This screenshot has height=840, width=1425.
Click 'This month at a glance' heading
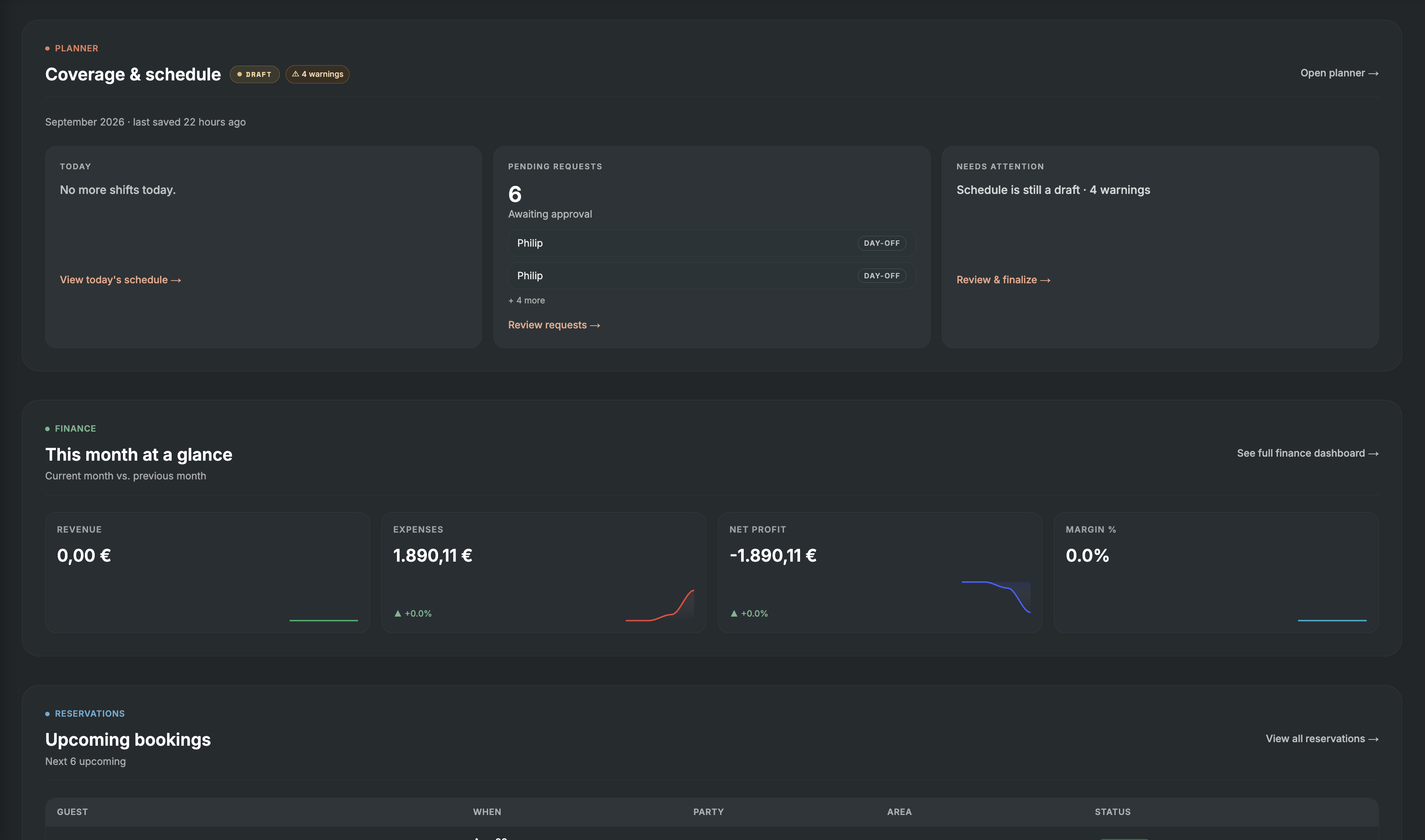[x=139, y=454]
